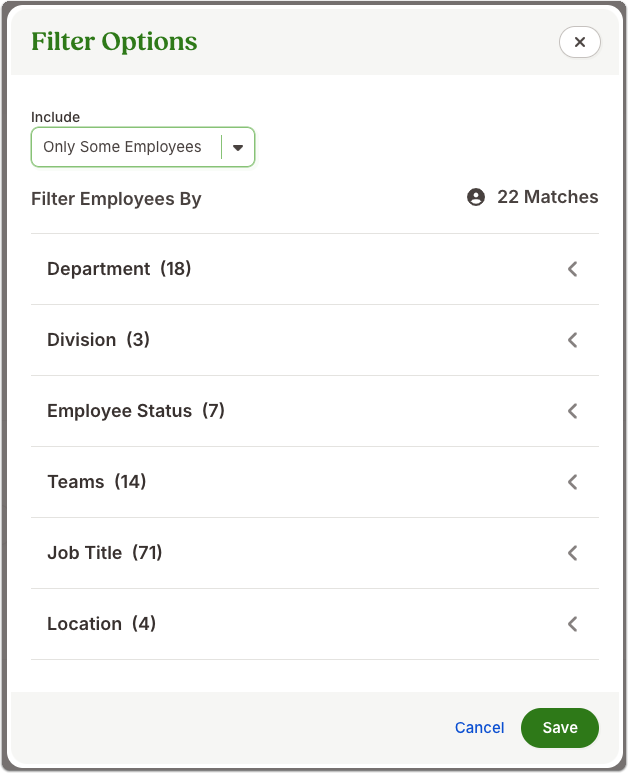Click the Job Title (71) row label
628x773 pixels.
coord(105,553)
